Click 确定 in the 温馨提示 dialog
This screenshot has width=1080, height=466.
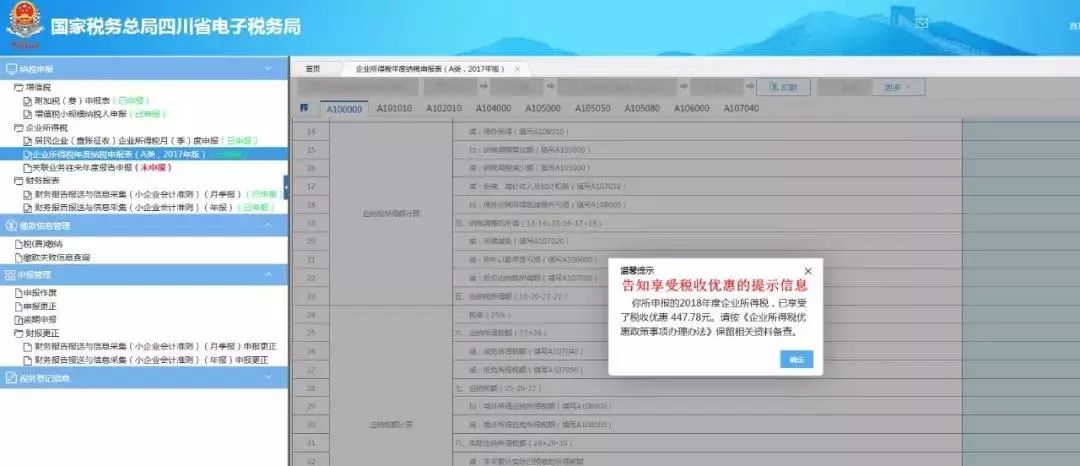pyautogui.click(x=796, y=359)
